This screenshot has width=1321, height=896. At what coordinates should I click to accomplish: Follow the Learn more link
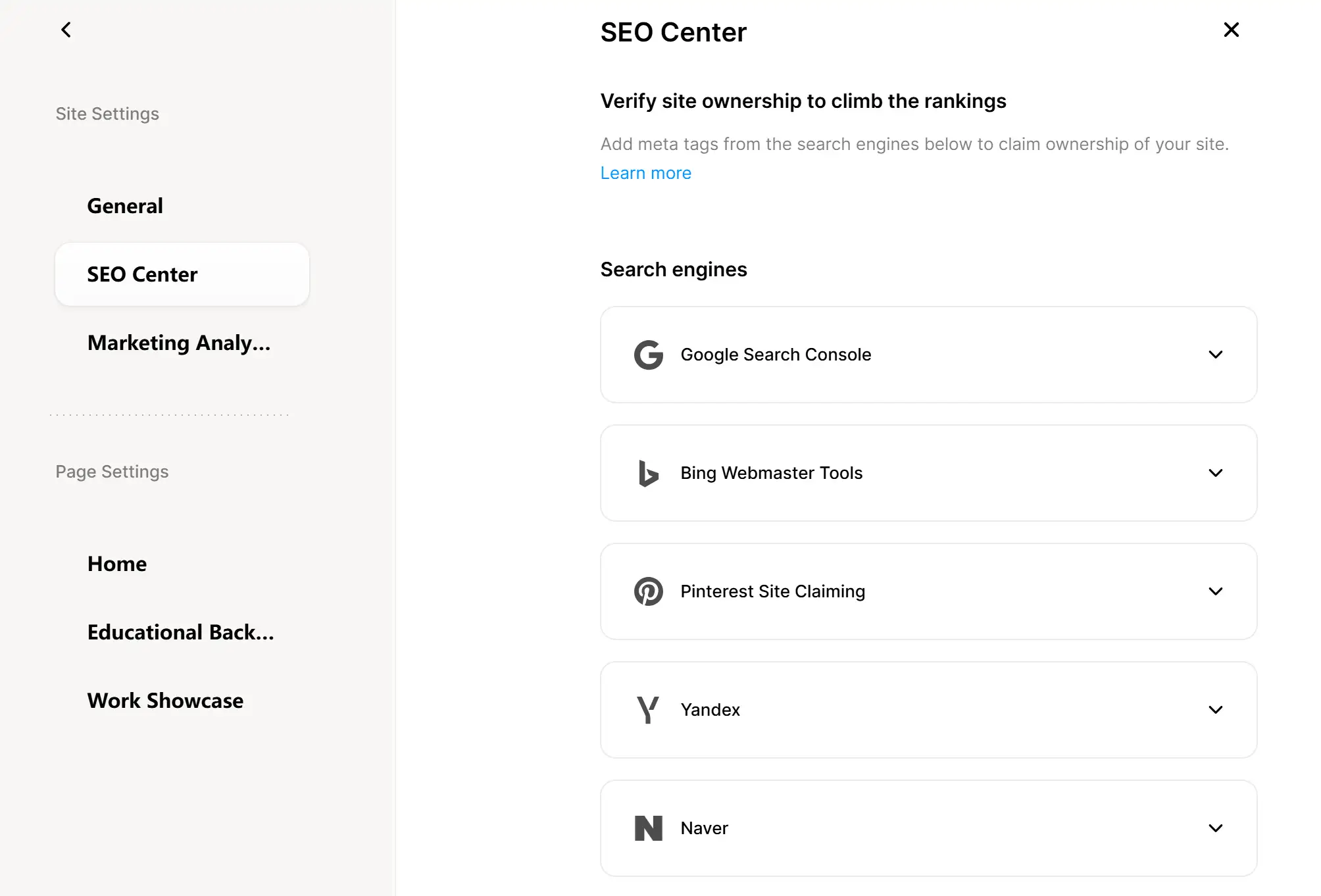coord(645,173)
